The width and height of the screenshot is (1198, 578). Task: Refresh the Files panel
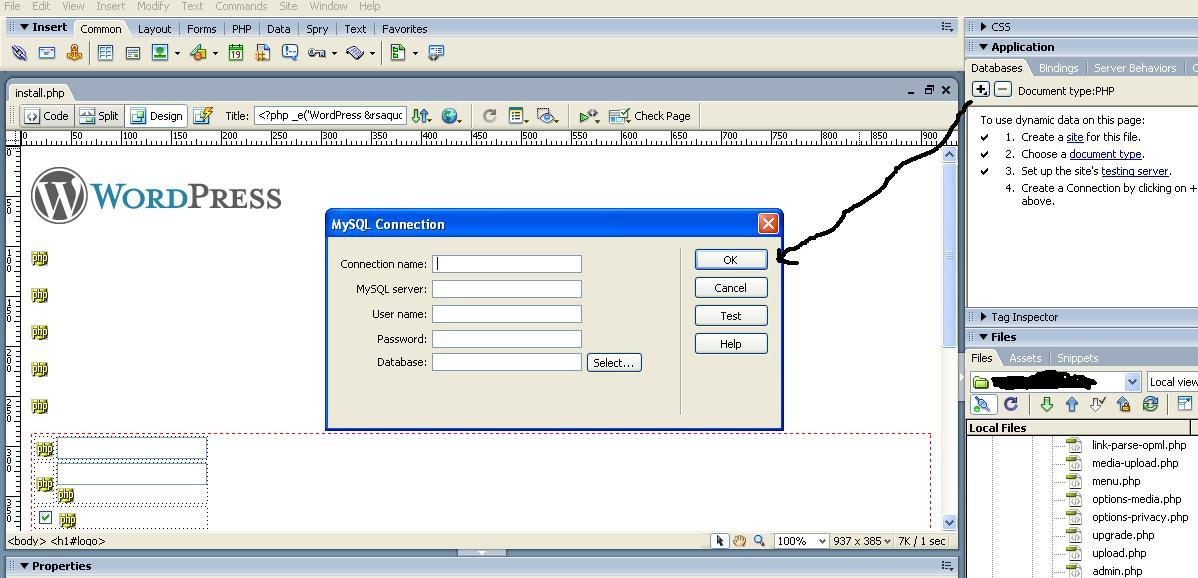[1011, 404]
